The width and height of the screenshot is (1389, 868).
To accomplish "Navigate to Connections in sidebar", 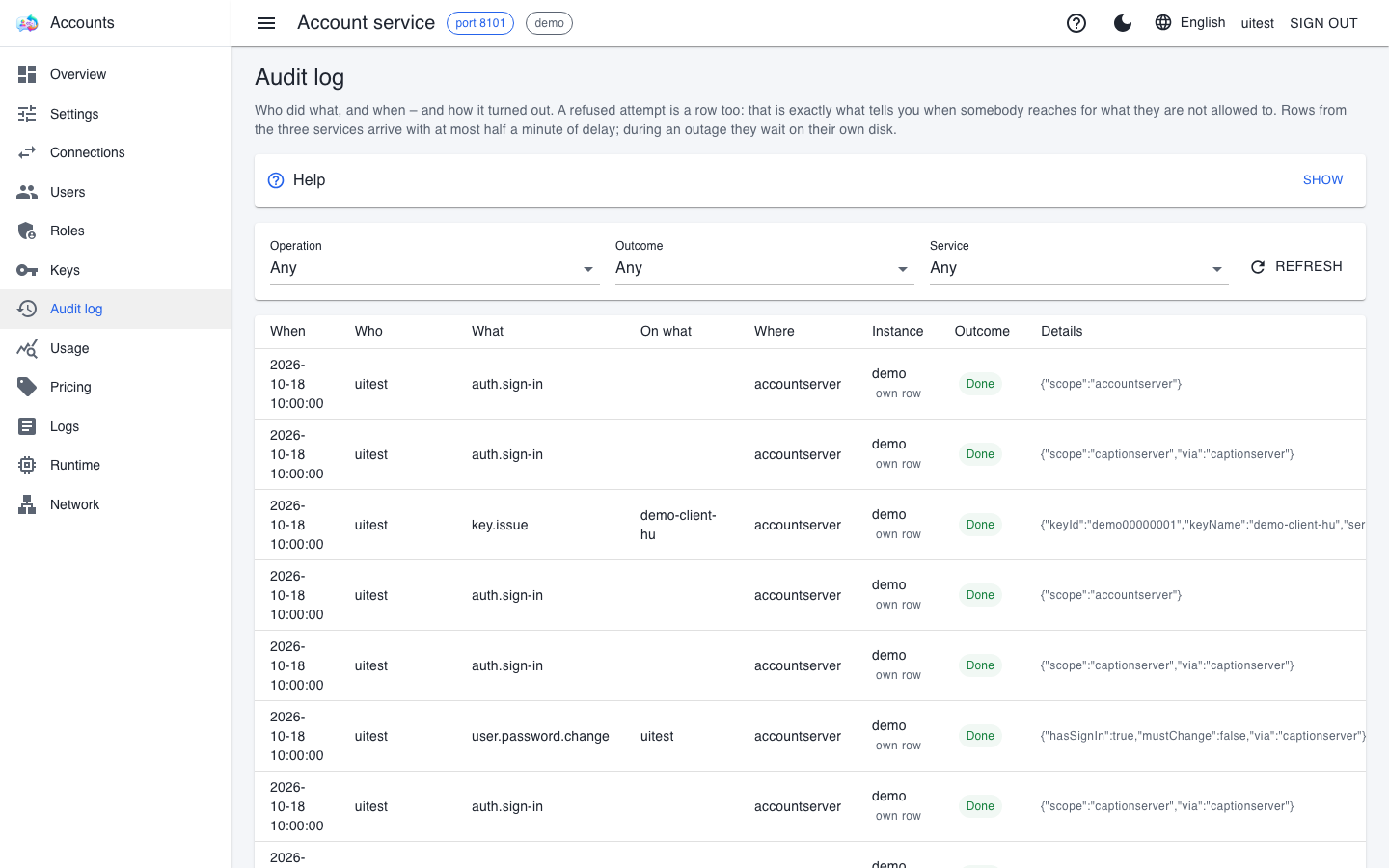I will click(116, 152).
